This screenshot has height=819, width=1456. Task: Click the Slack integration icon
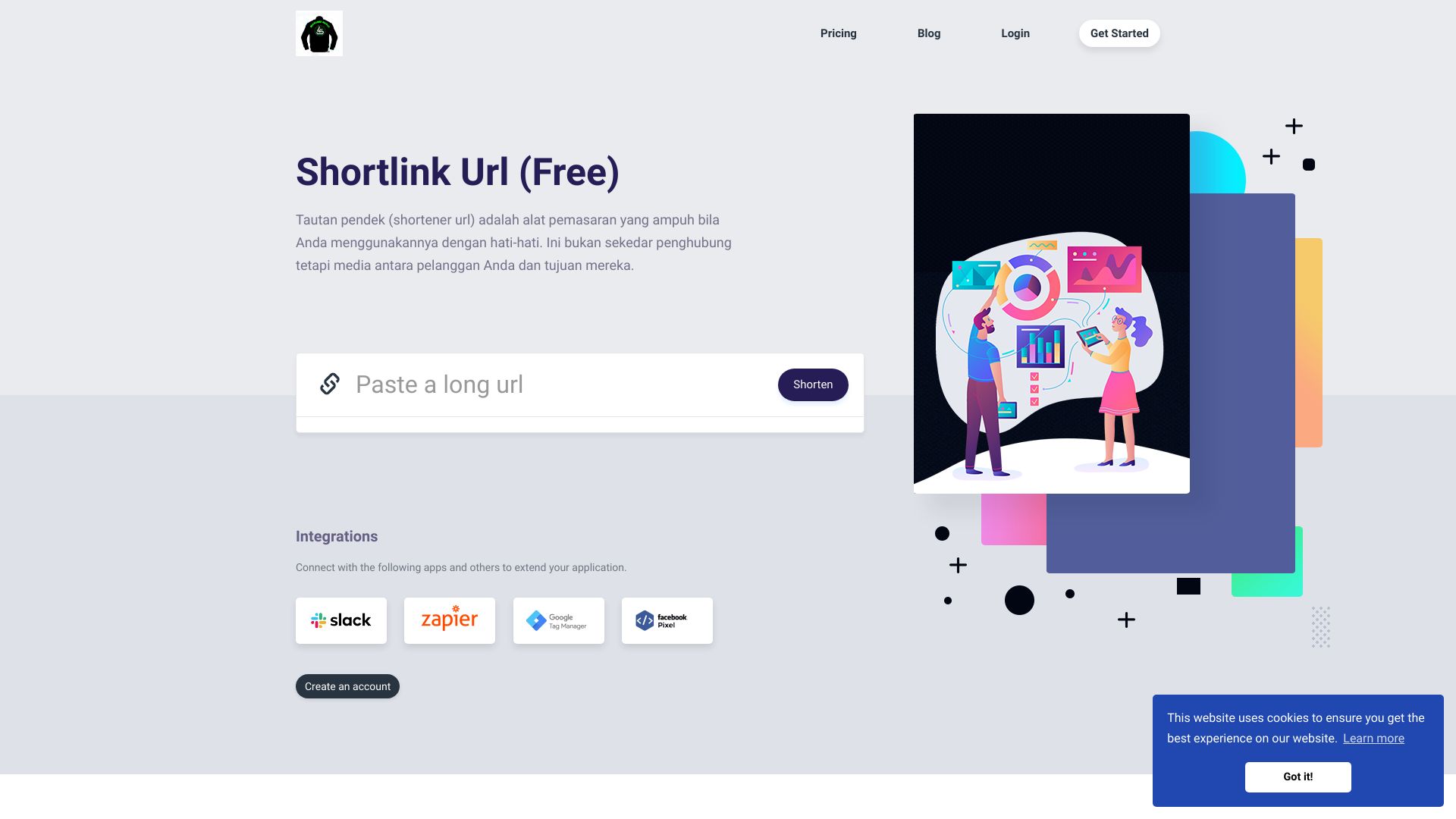(341, 620)
